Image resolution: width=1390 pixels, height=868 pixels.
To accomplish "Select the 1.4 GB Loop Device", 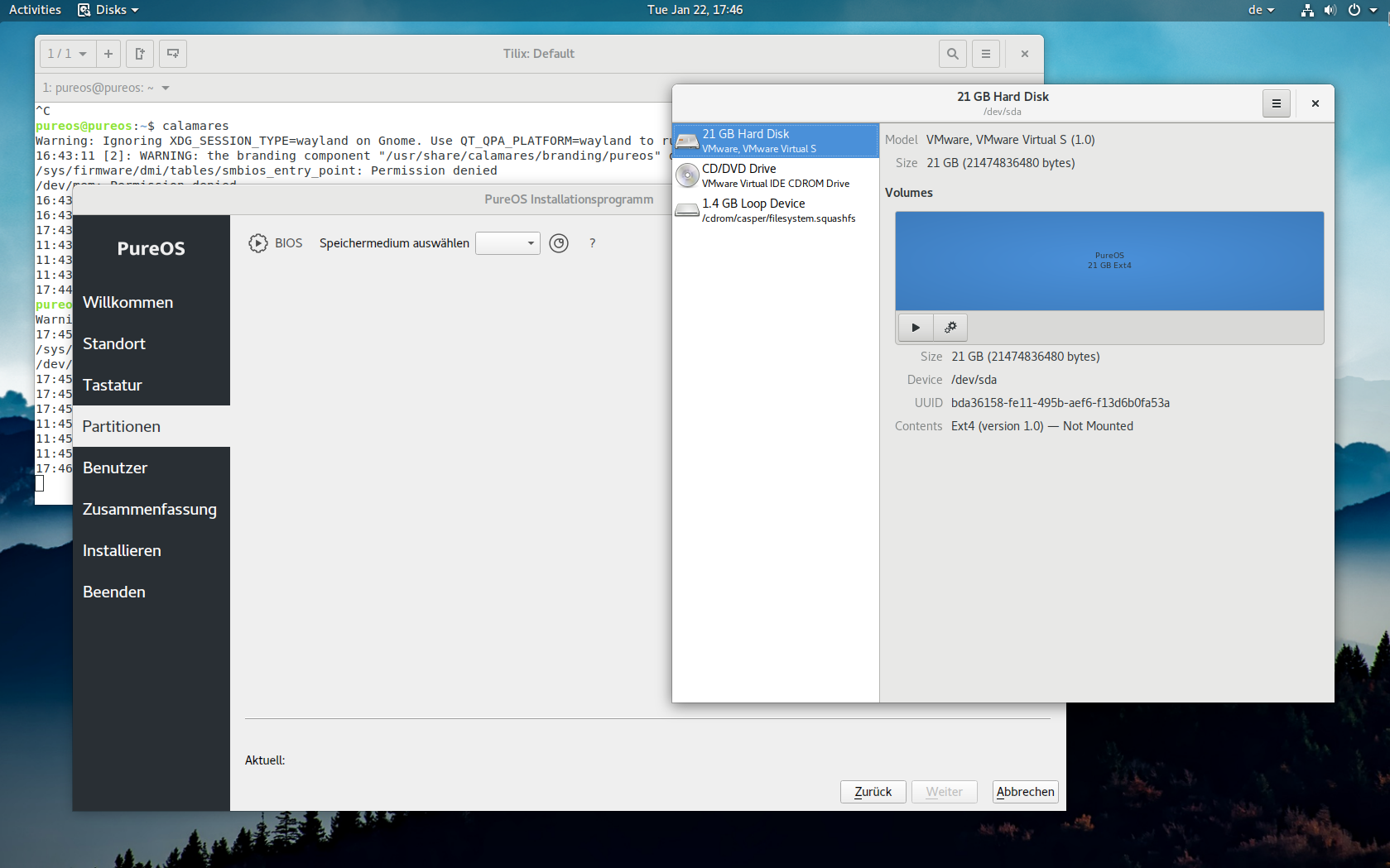I will click(775, 210).
